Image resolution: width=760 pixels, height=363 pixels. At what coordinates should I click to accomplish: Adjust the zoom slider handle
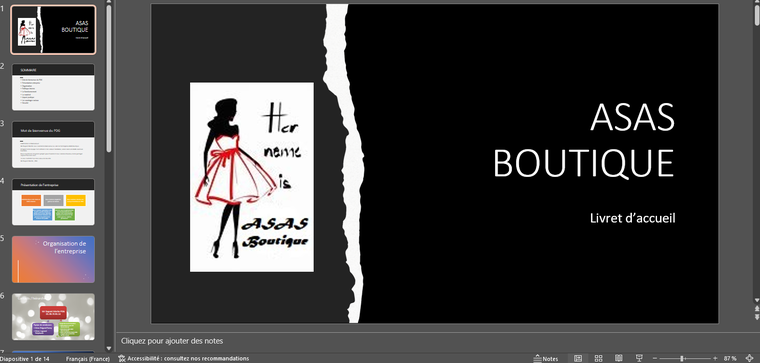[682, 359]
